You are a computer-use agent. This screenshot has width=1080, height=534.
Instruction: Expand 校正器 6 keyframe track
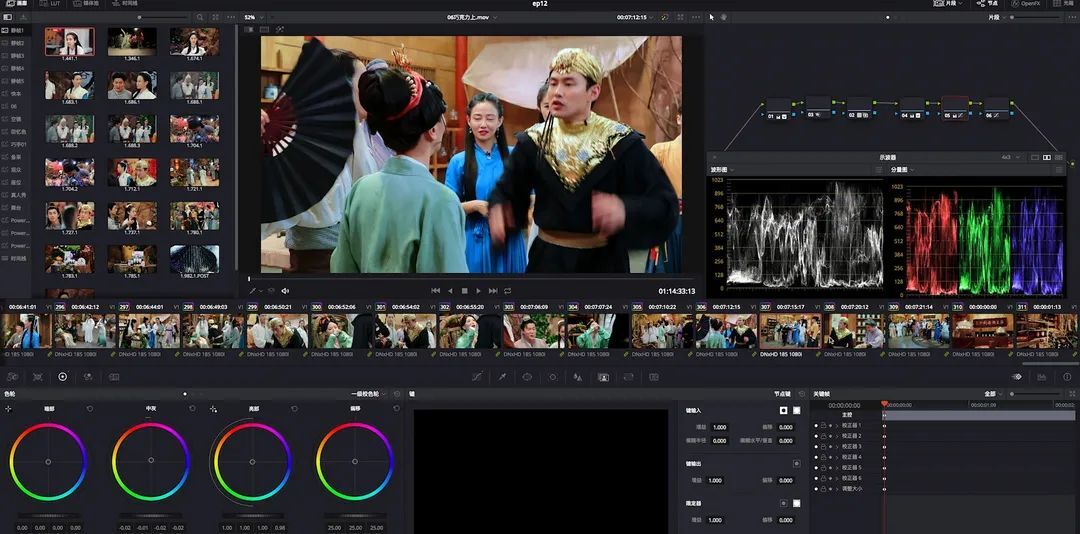point(837,478)
